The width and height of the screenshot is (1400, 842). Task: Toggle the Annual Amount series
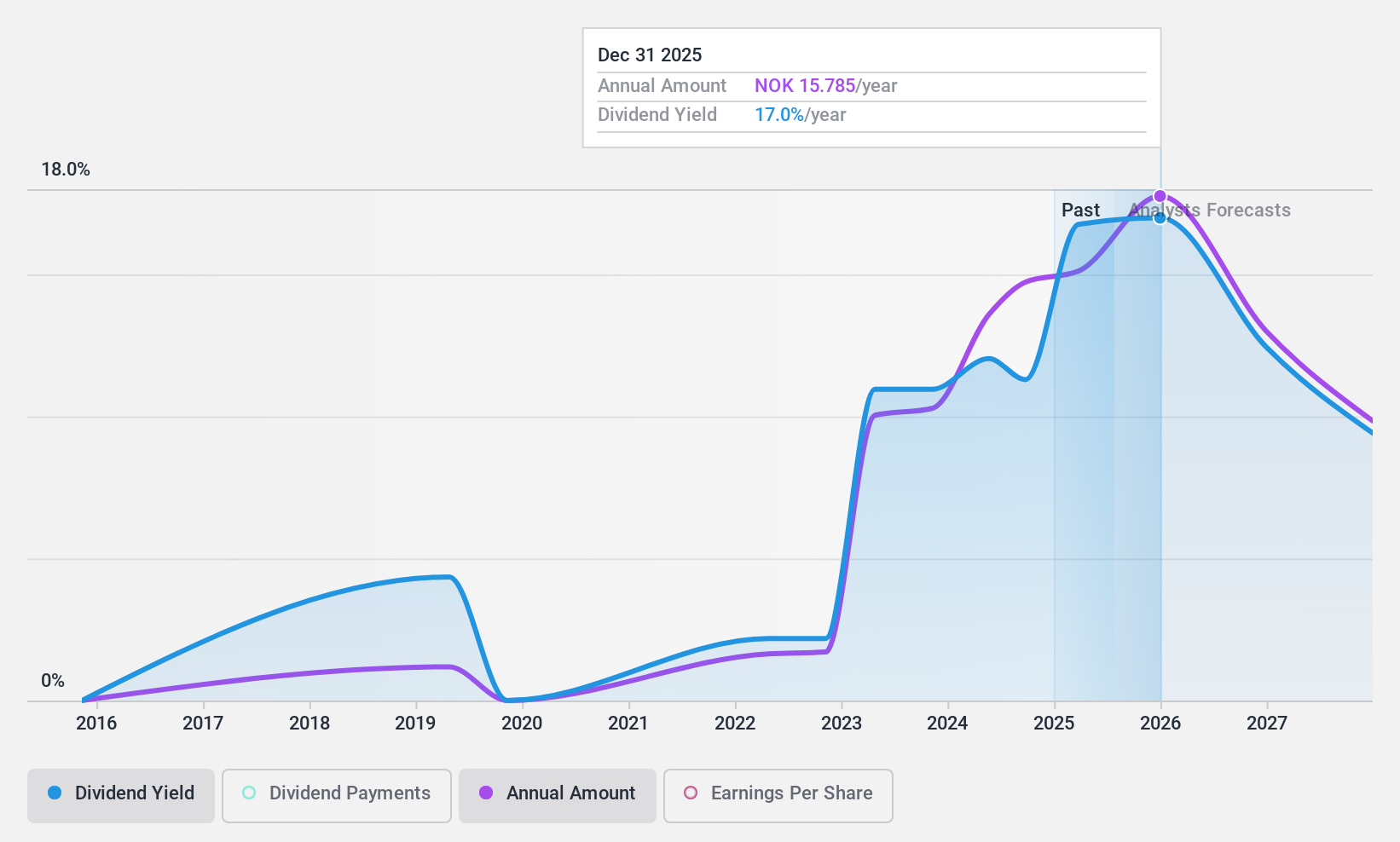558,795
